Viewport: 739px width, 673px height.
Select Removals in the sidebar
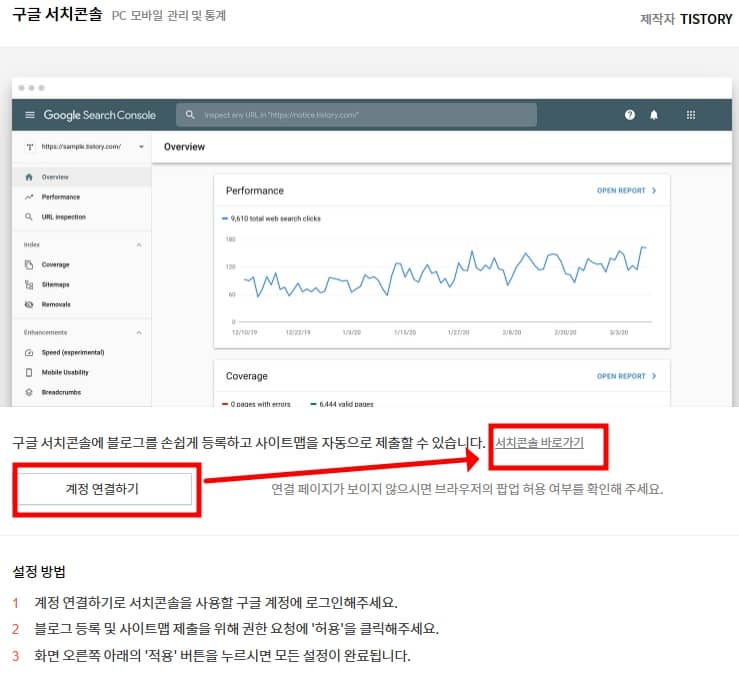[x=82, y=304]
